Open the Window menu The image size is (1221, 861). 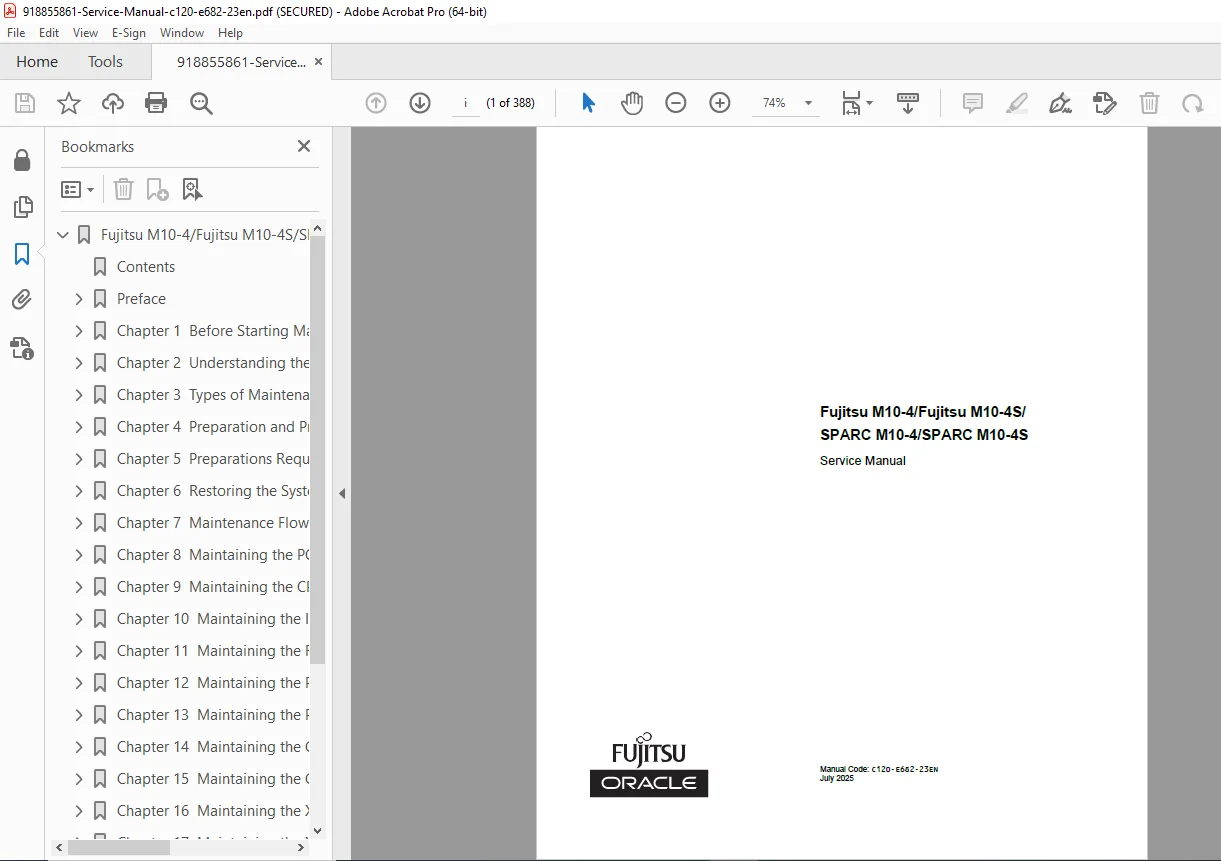click(x=182, y=33)
